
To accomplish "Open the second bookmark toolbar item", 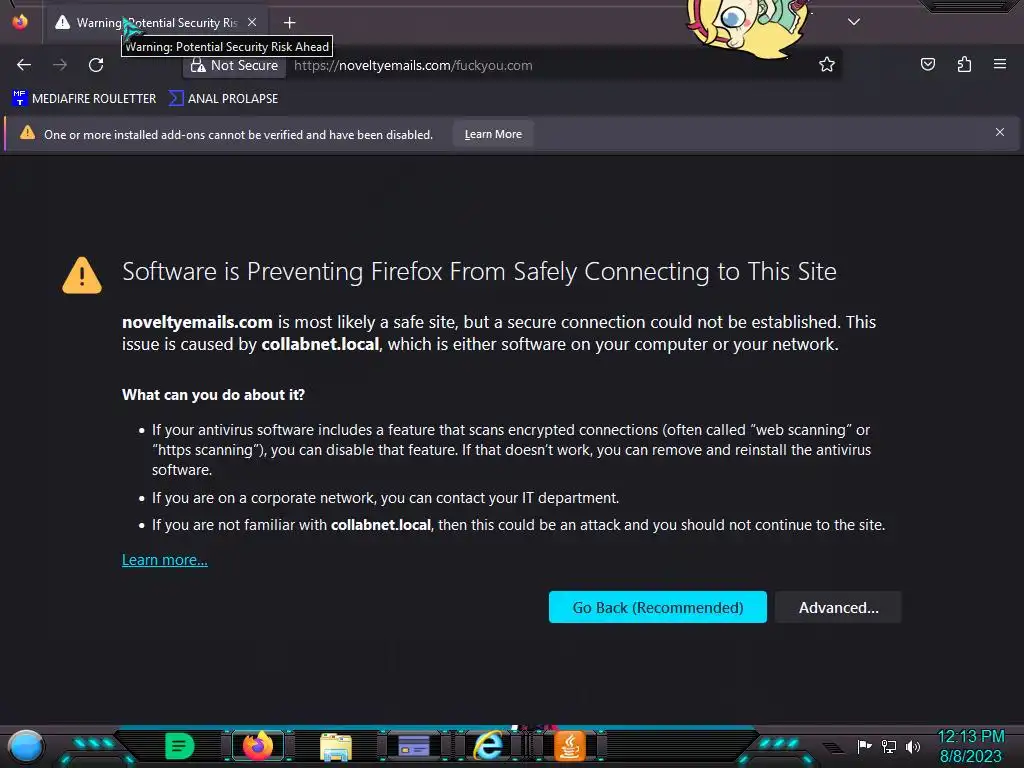I will coord(223,99).
